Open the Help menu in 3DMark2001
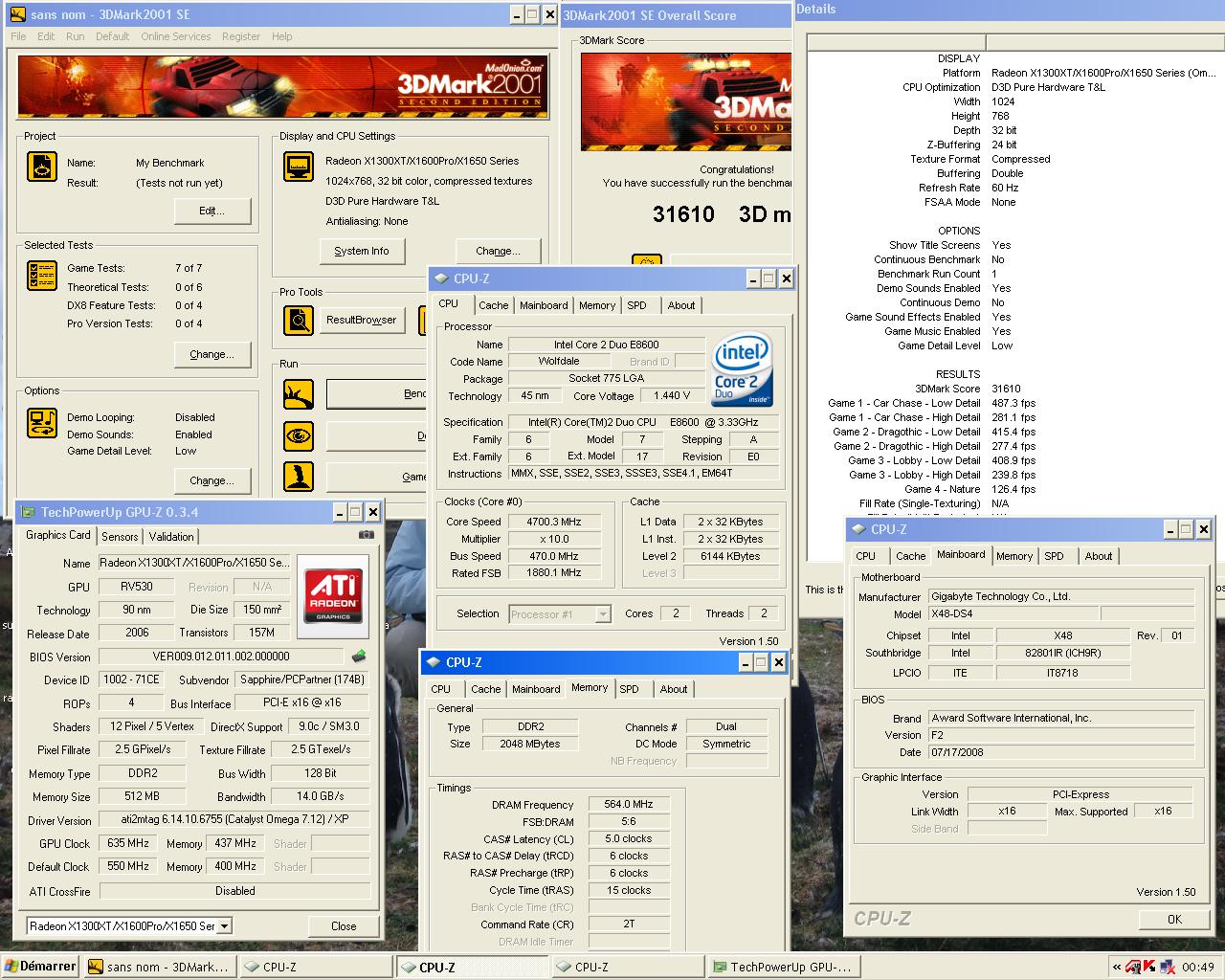This screenshot has height=980, width=1225. point(282,36)
